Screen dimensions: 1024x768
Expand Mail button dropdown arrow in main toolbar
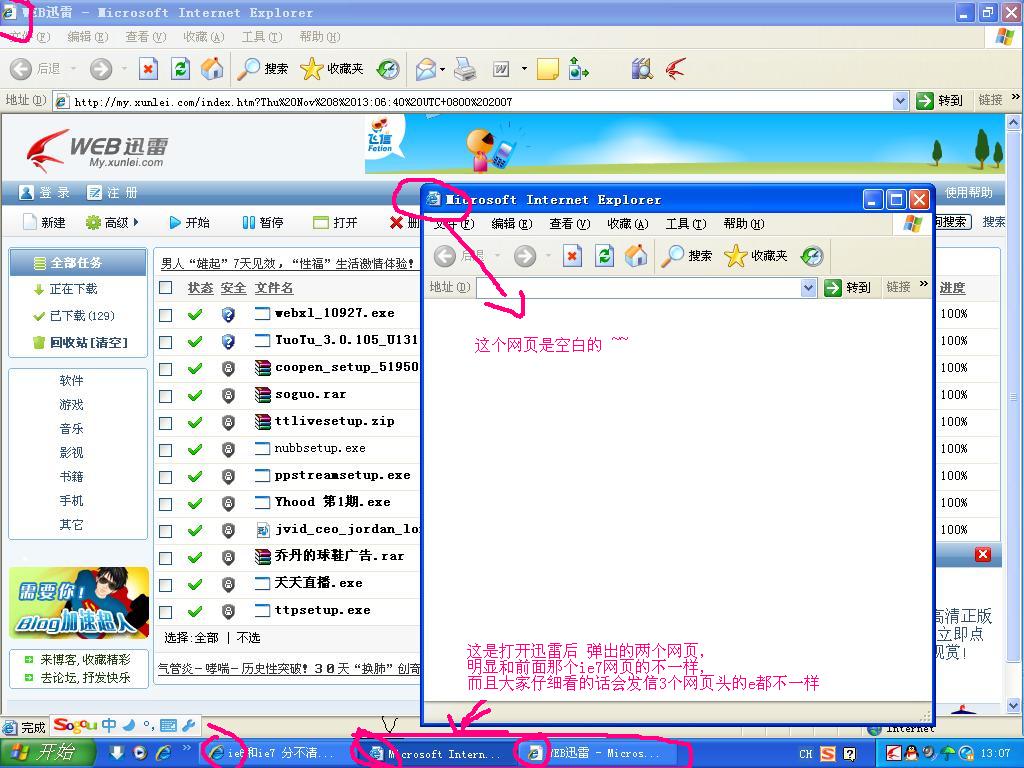click(x=443, y=69)
